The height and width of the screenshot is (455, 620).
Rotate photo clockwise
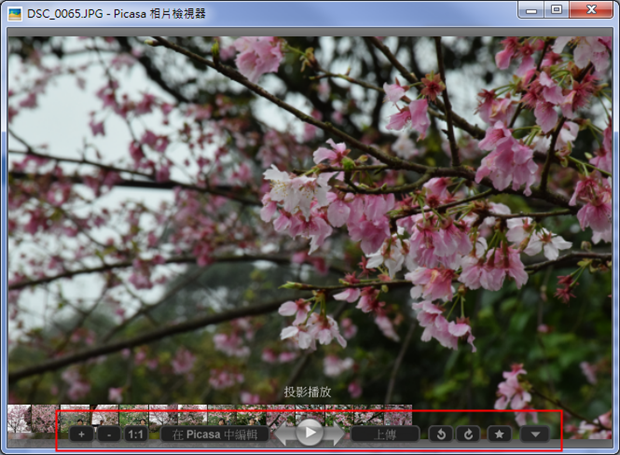pyautogui.click(x=468, y=434)
